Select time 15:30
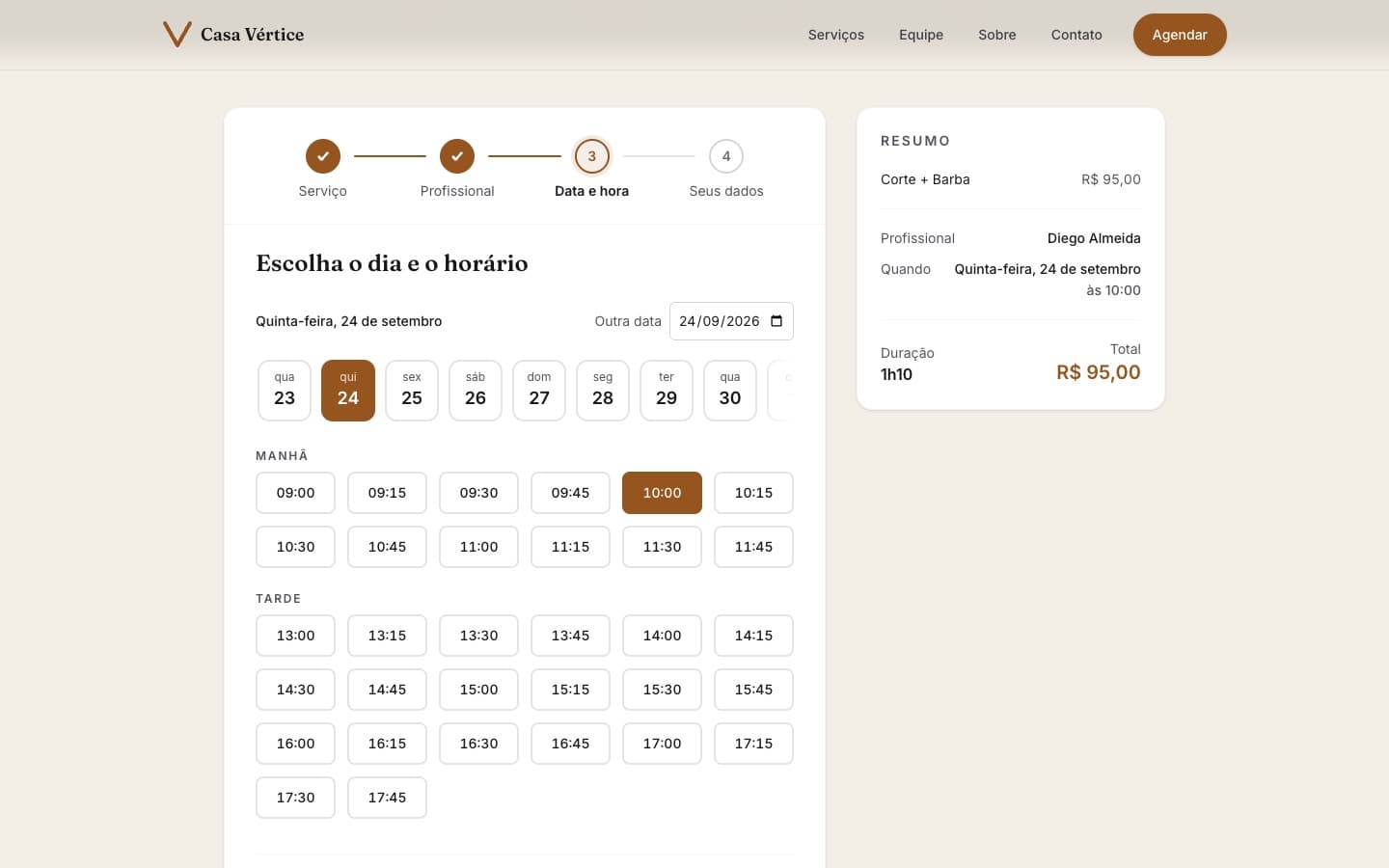This screenshot has width=1389, height=868. coord(662,690)
